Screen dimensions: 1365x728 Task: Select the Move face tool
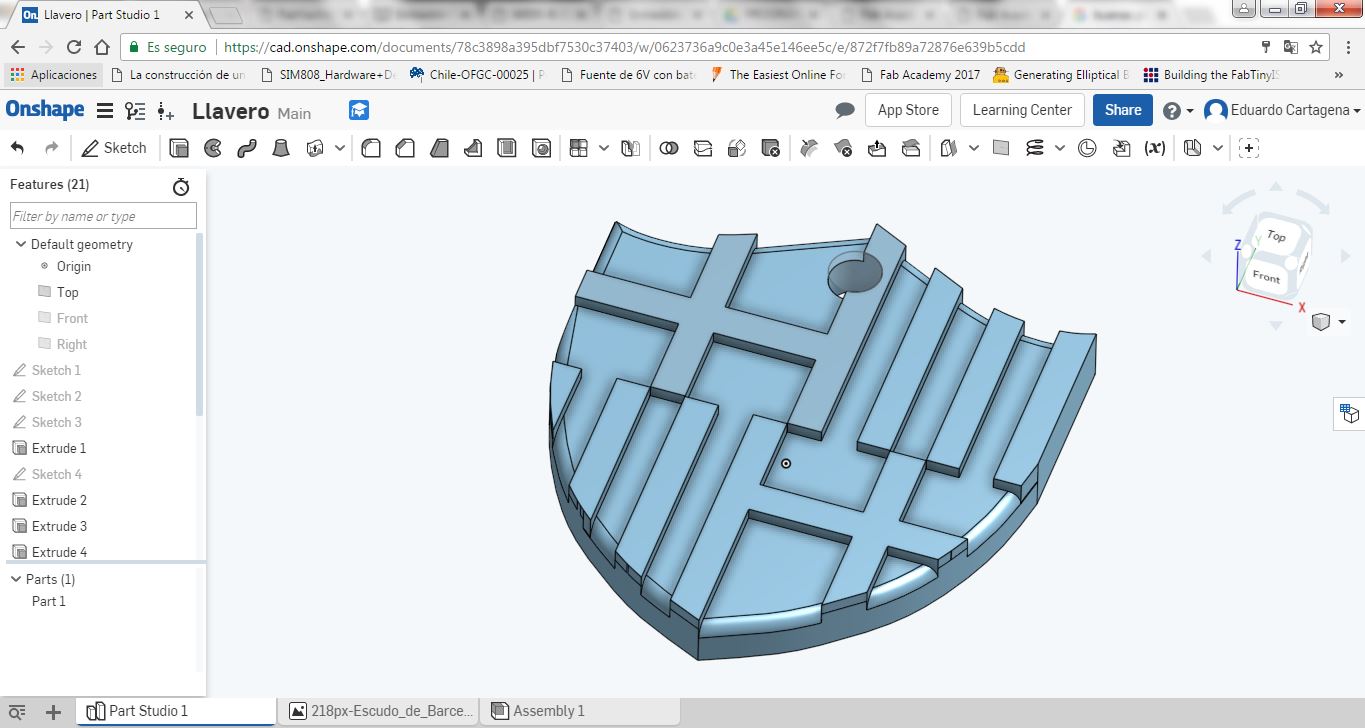(x=877, y=148)
